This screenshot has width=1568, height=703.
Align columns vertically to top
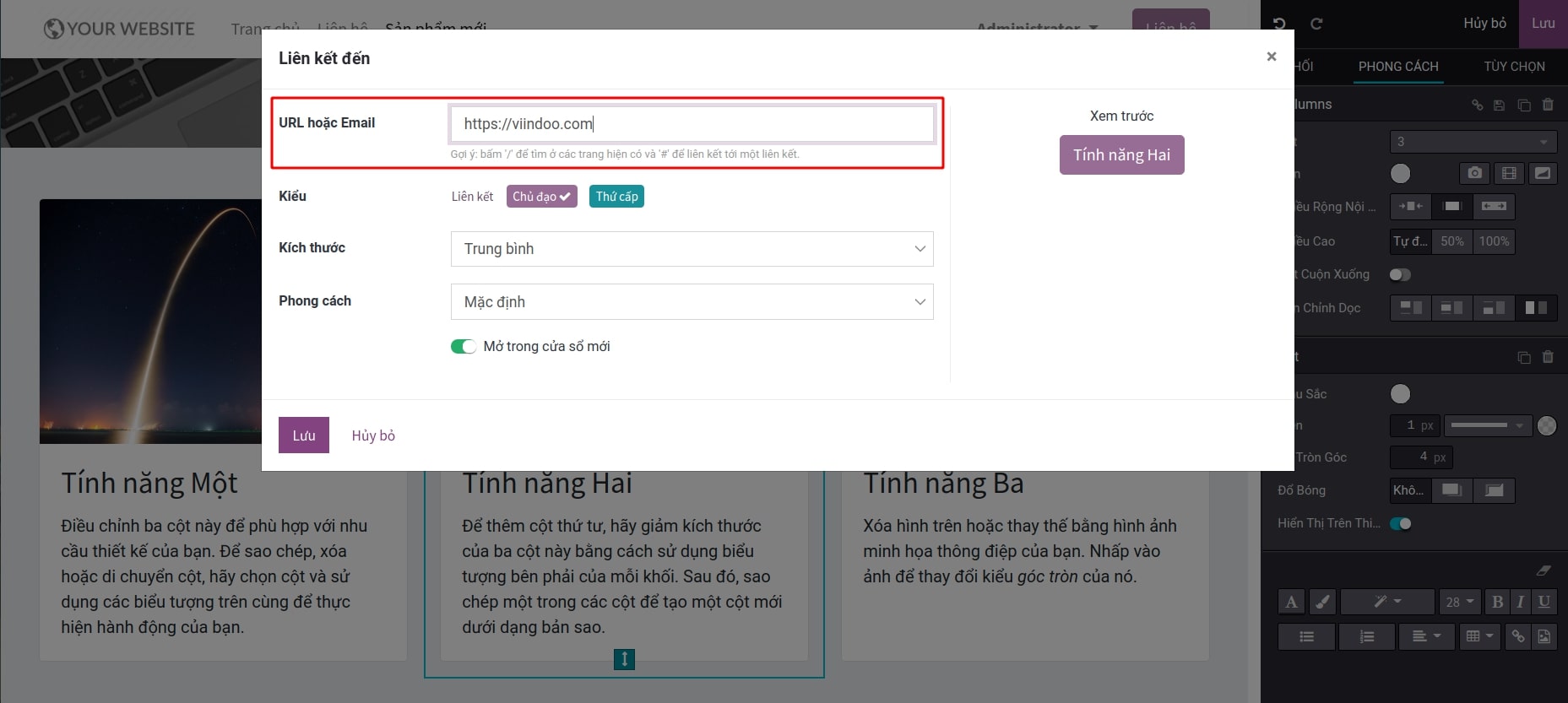tap(1411, 307)
